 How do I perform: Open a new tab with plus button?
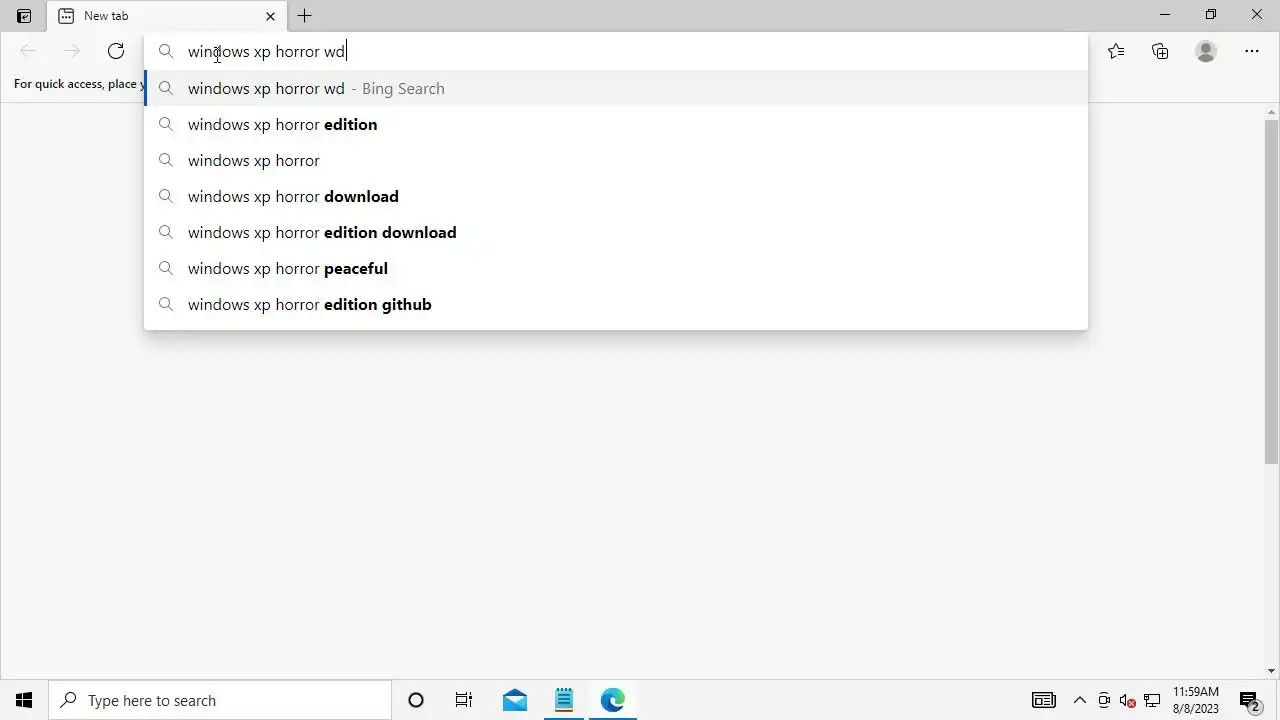point(305,16)
